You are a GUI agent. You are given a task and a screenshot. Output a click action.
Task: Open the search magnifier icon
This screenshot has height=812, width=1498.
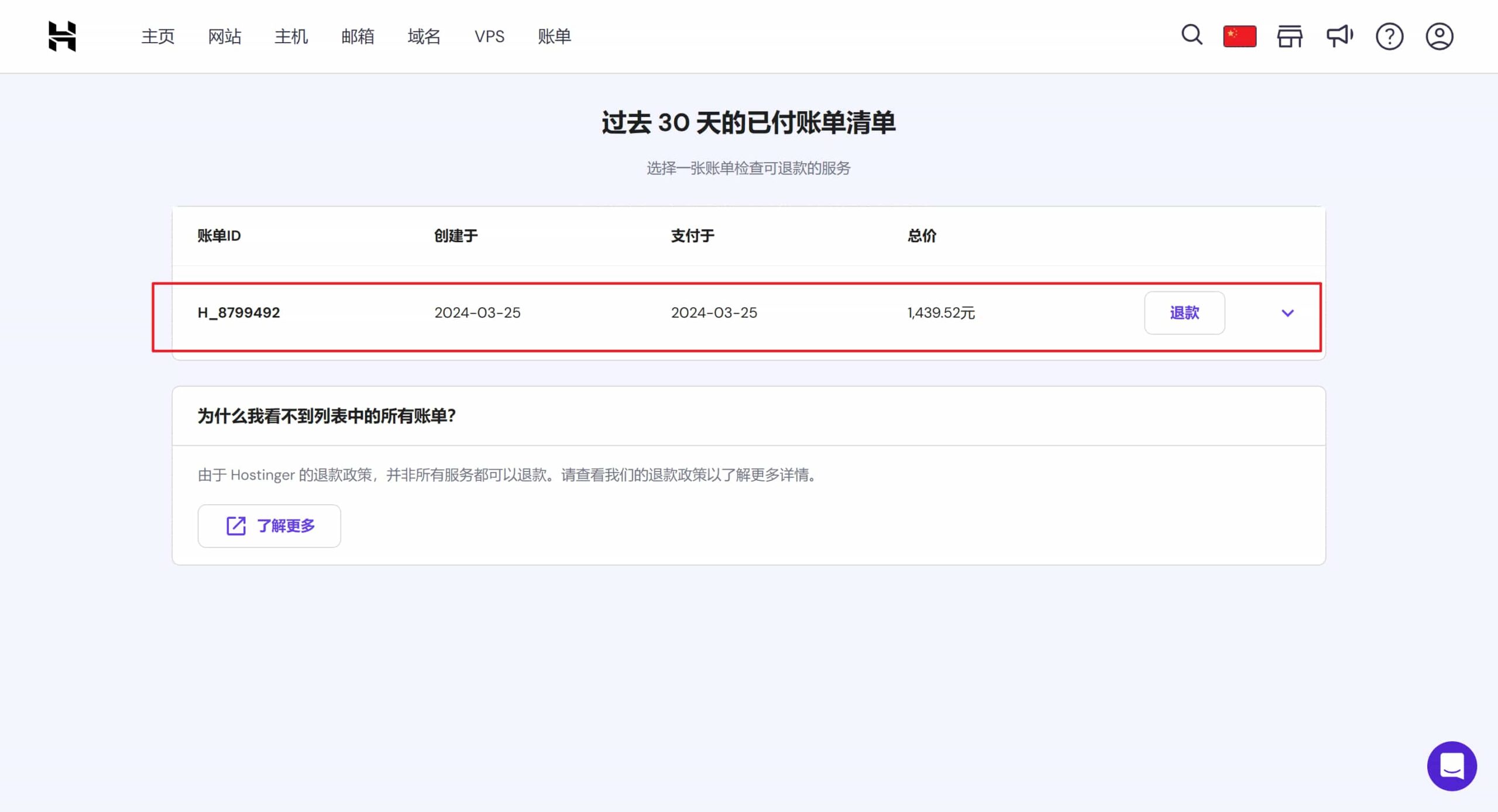point(1191,35)
